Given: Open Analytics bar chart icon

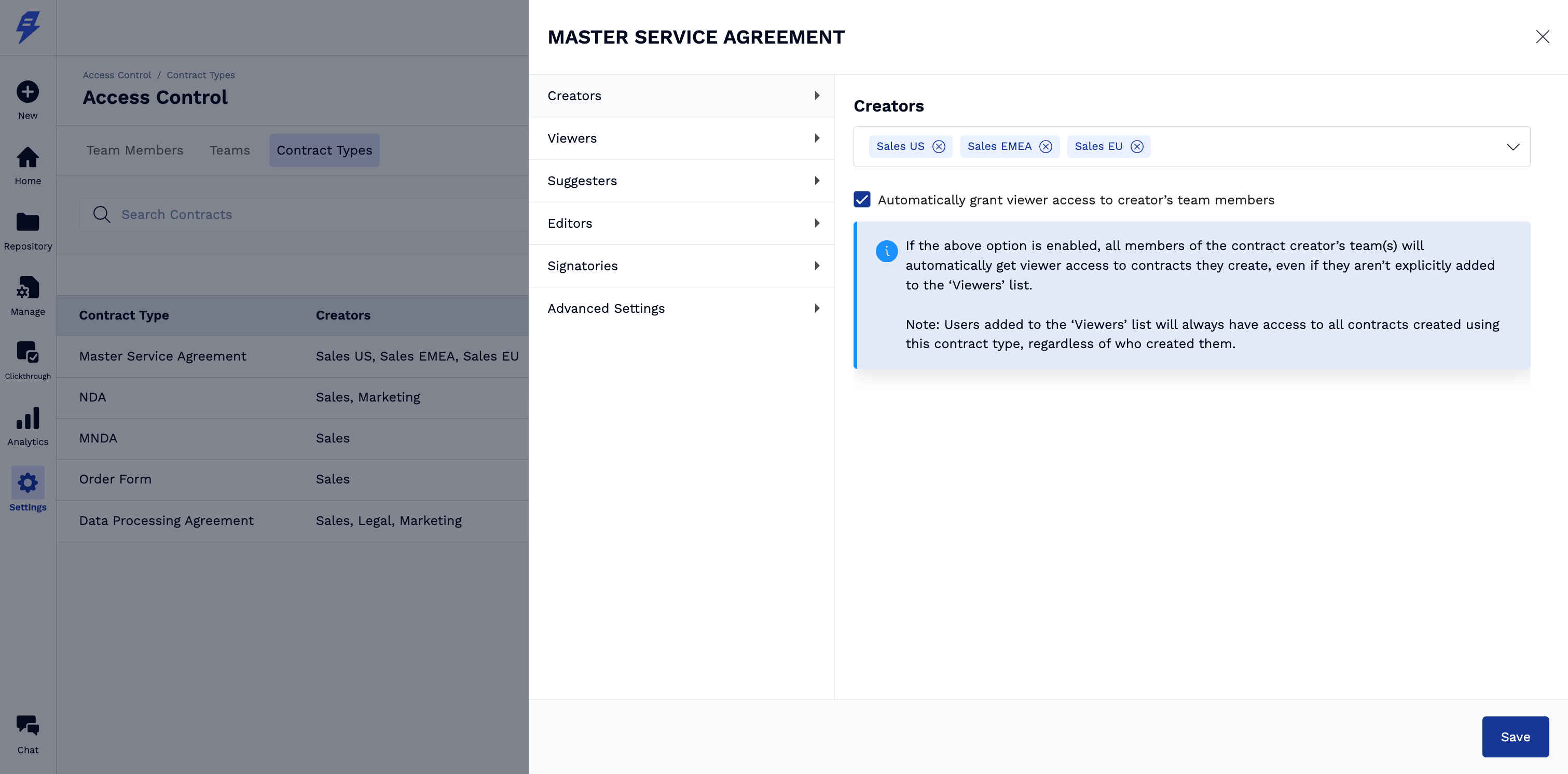Looking at the screenshot, I should (27, 419).
